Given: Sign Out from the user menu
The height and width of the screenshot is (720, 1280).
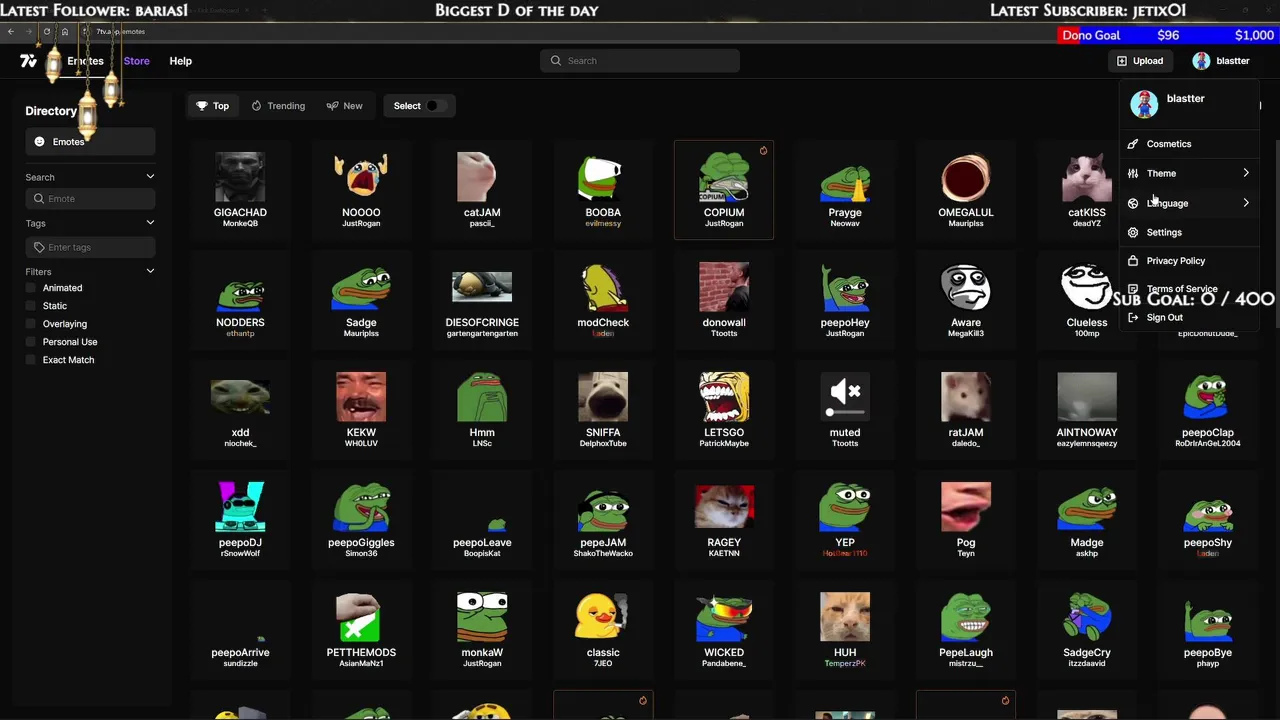Looking at the screenshot, I should coord(1189,318).
